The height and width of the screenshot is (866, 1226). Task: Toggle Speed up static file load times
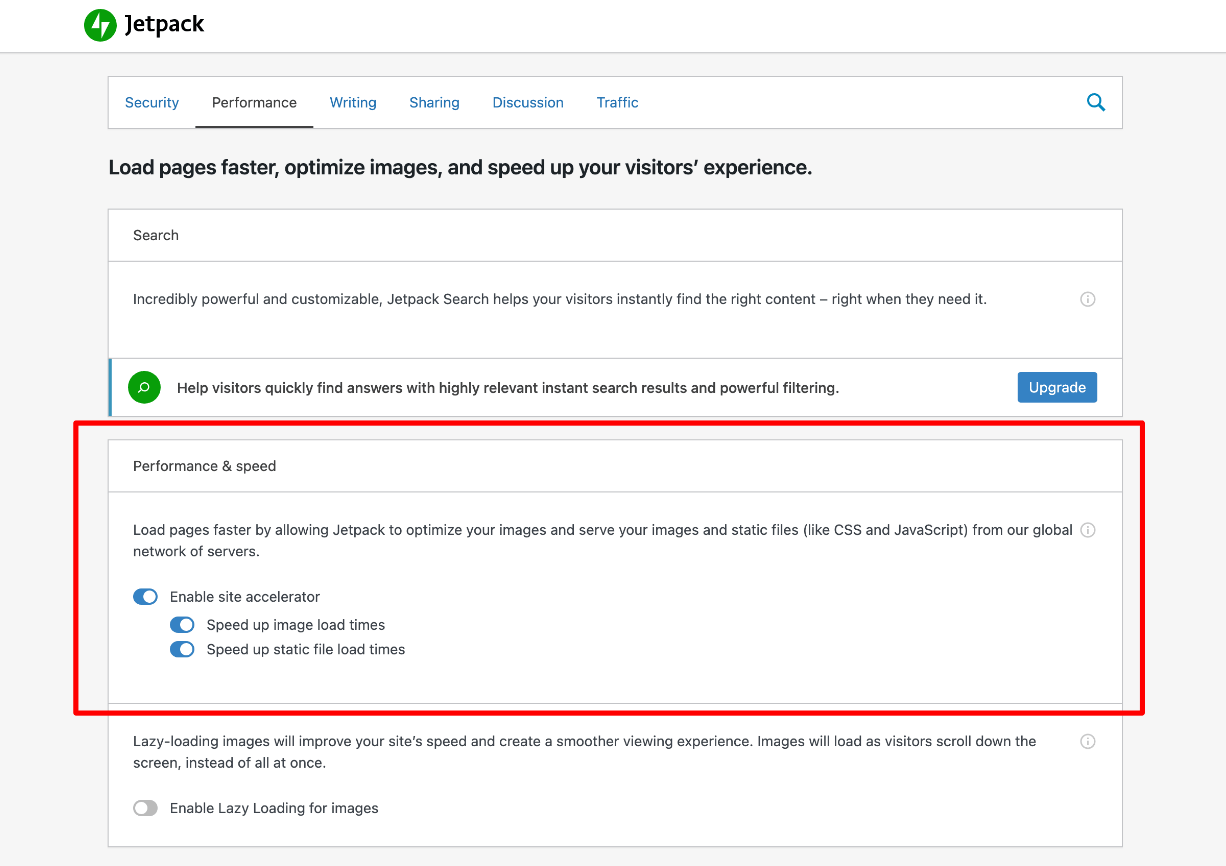click(x=182, y=650)
